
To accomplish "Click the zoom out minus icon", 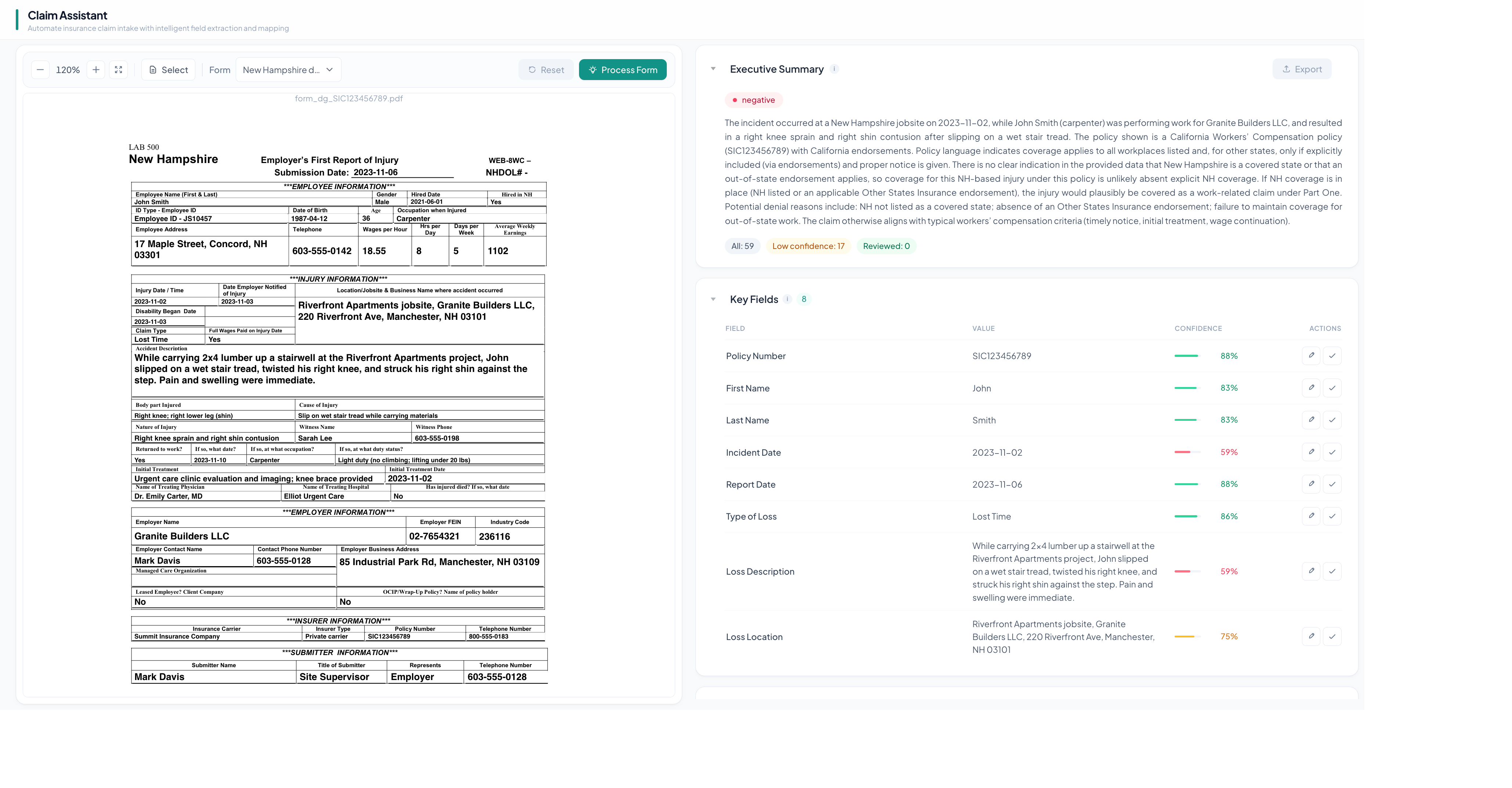I will coord(40,70).
